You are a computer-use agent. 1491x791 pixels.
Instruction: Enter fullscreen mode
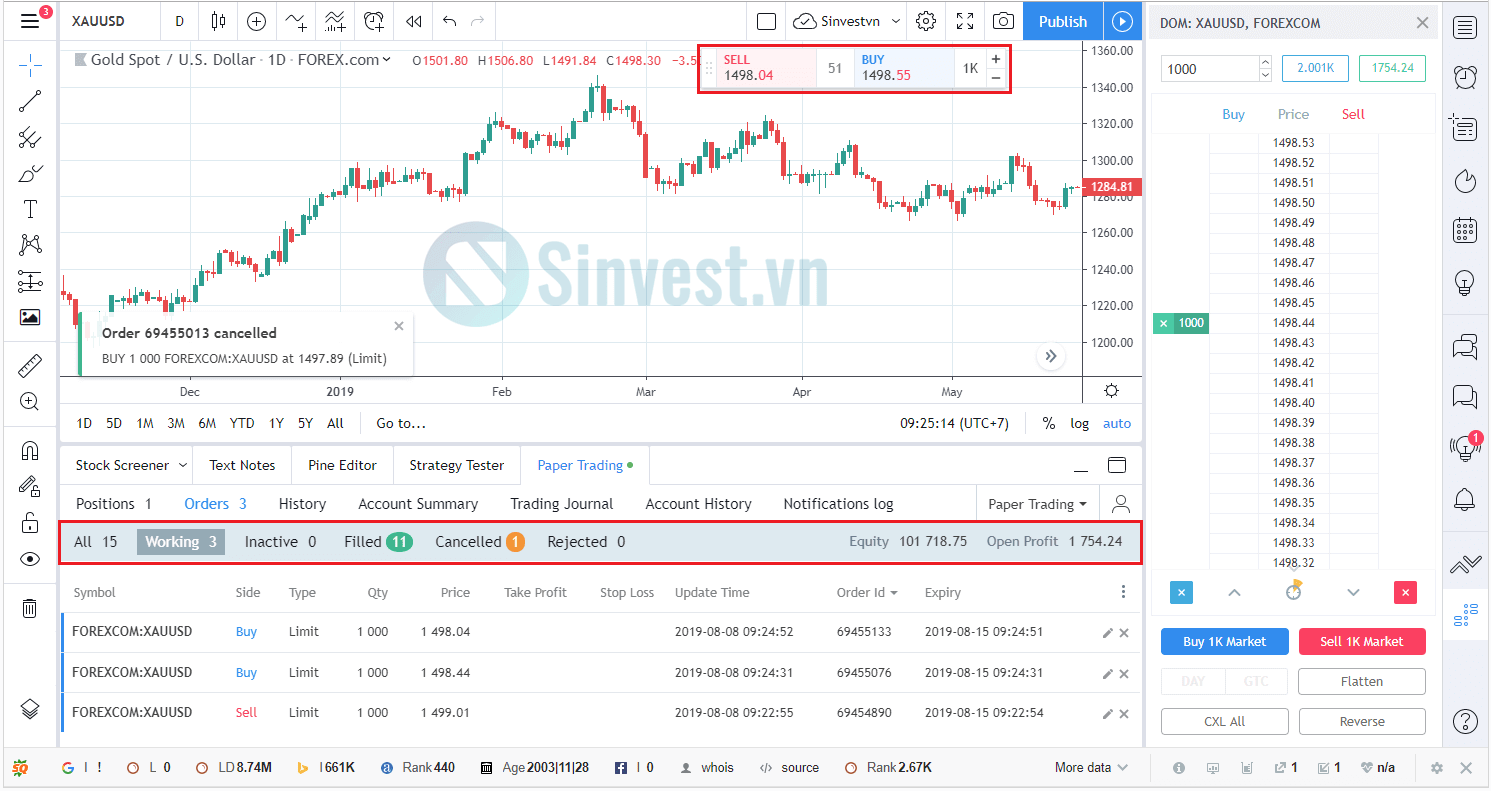(x=965, y=21)
